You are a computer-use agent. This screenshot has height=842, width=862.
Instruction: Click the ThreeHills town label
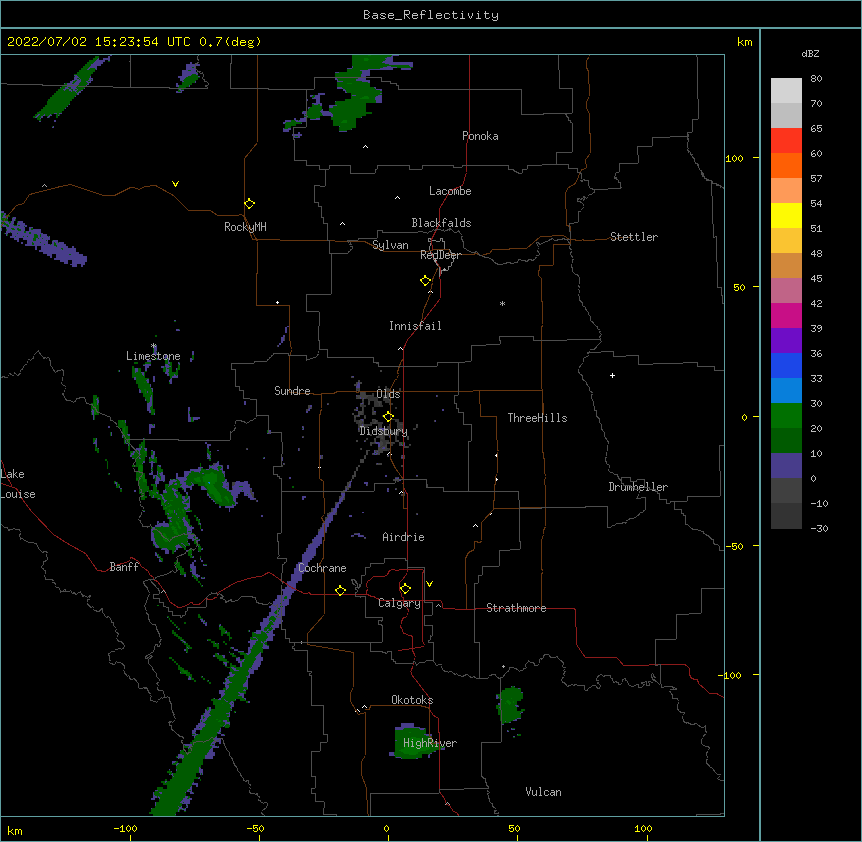(x=537, y=418)
